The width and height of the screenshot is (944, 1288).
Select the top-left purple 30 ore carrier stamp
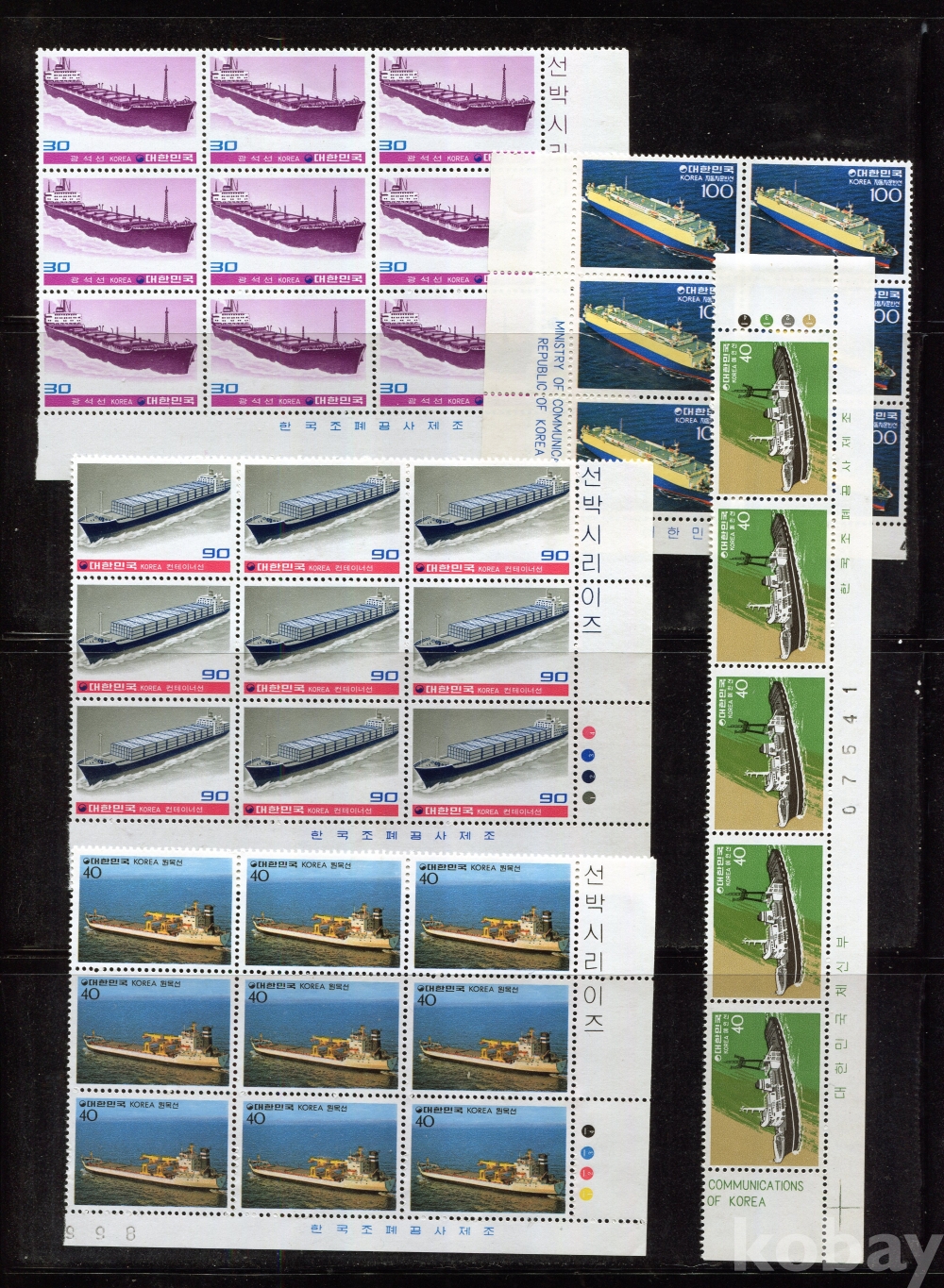pyautogui.click(x=119, y=109)
